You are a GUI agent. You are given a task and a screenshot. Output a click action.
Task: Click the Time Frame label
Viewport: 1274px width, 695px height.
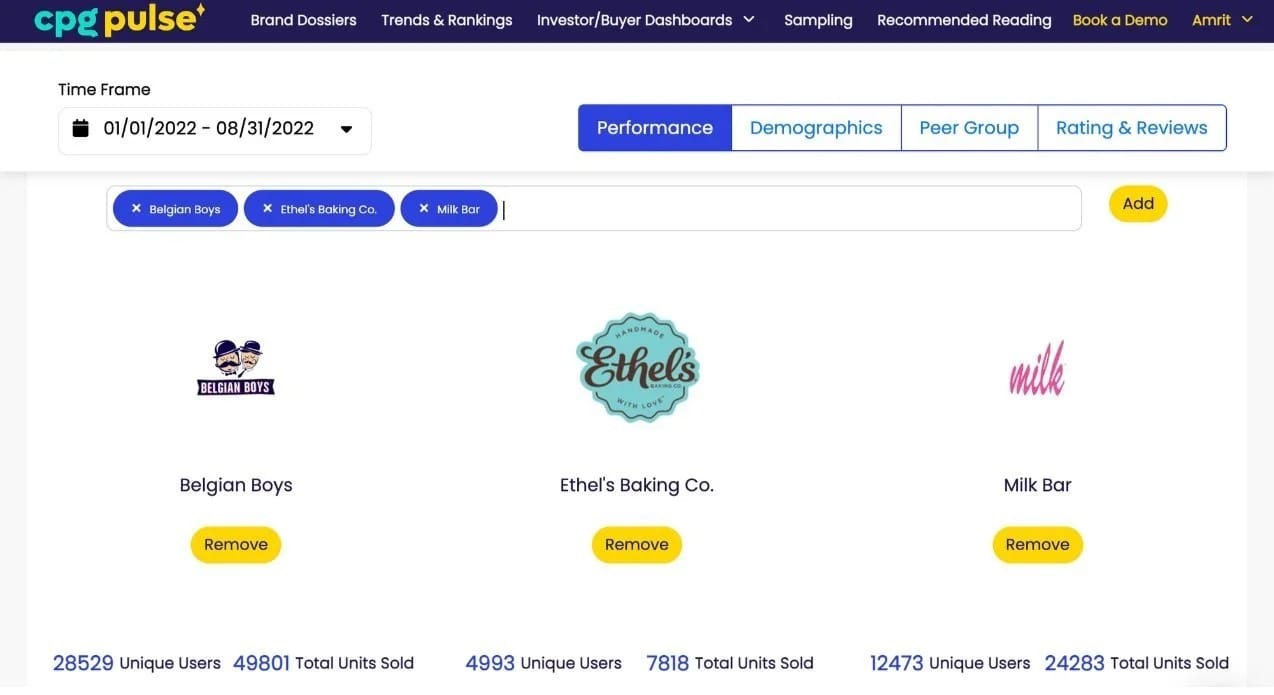tap(104, 89)
